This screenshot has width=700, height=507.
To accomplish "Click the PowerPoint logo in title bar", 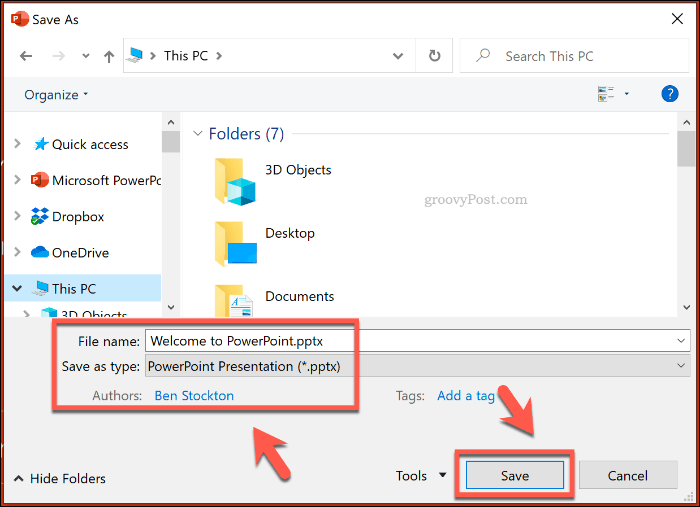I will (x=19, y=19).
